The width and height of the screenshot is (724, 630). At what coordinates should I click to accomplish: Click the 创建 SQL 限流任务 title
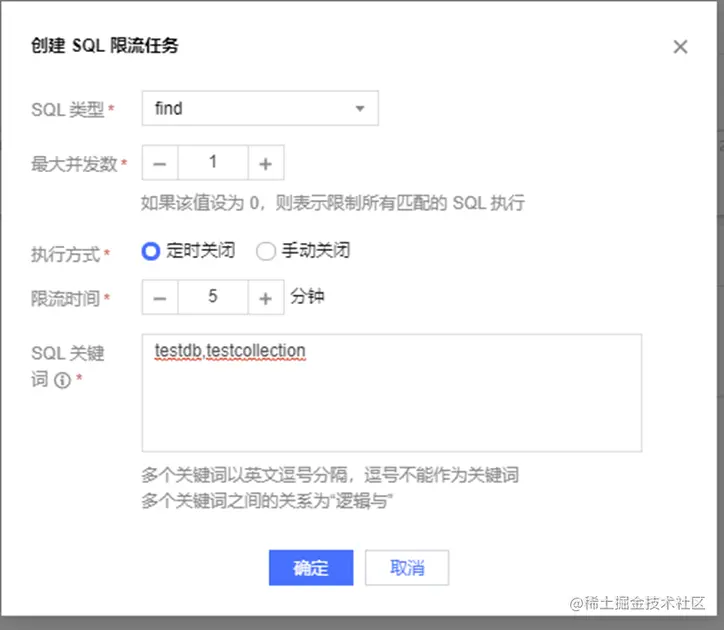click(x=105, y=46)
